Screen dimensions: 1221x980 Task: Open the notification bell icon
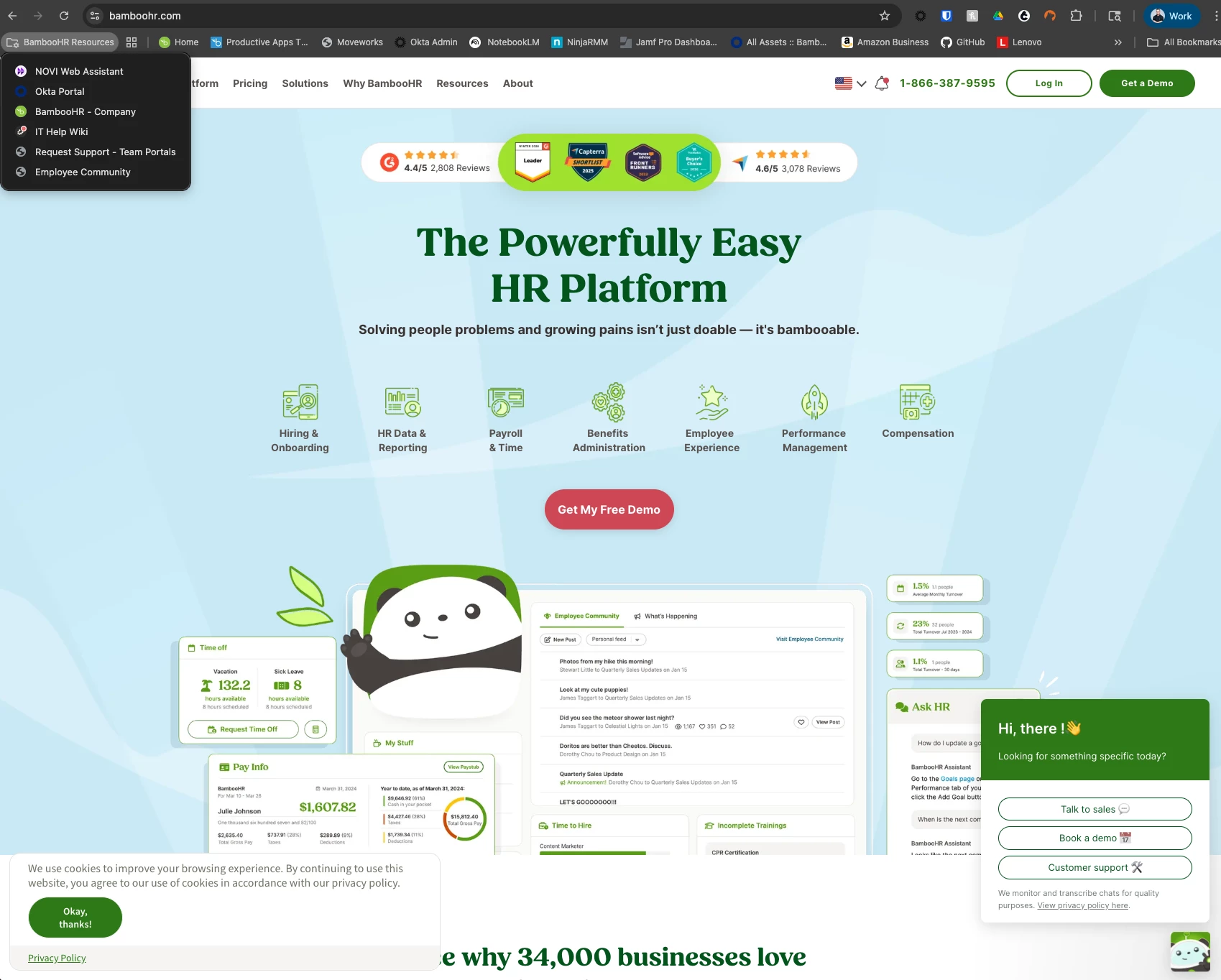tap(882, 83)
